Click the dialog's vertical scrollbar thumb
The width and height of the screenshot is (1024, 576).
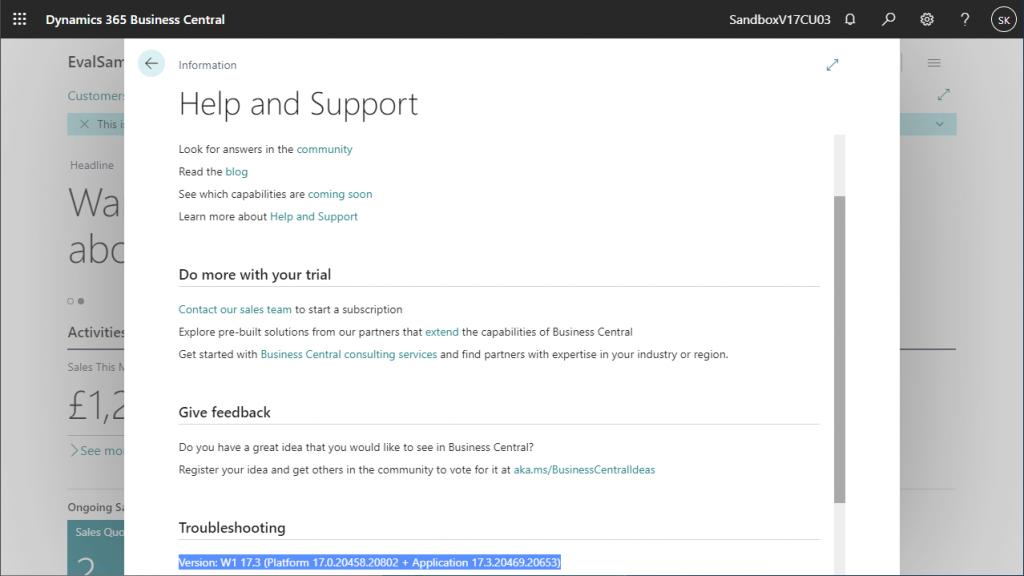[x=839, y=349]
